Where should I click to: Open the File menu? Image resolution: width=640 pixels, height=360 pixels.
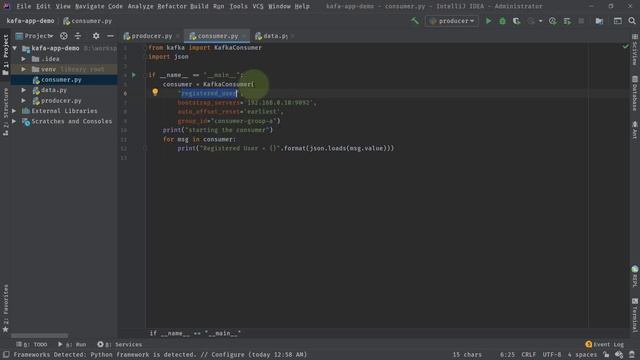[x=24, y=6]
